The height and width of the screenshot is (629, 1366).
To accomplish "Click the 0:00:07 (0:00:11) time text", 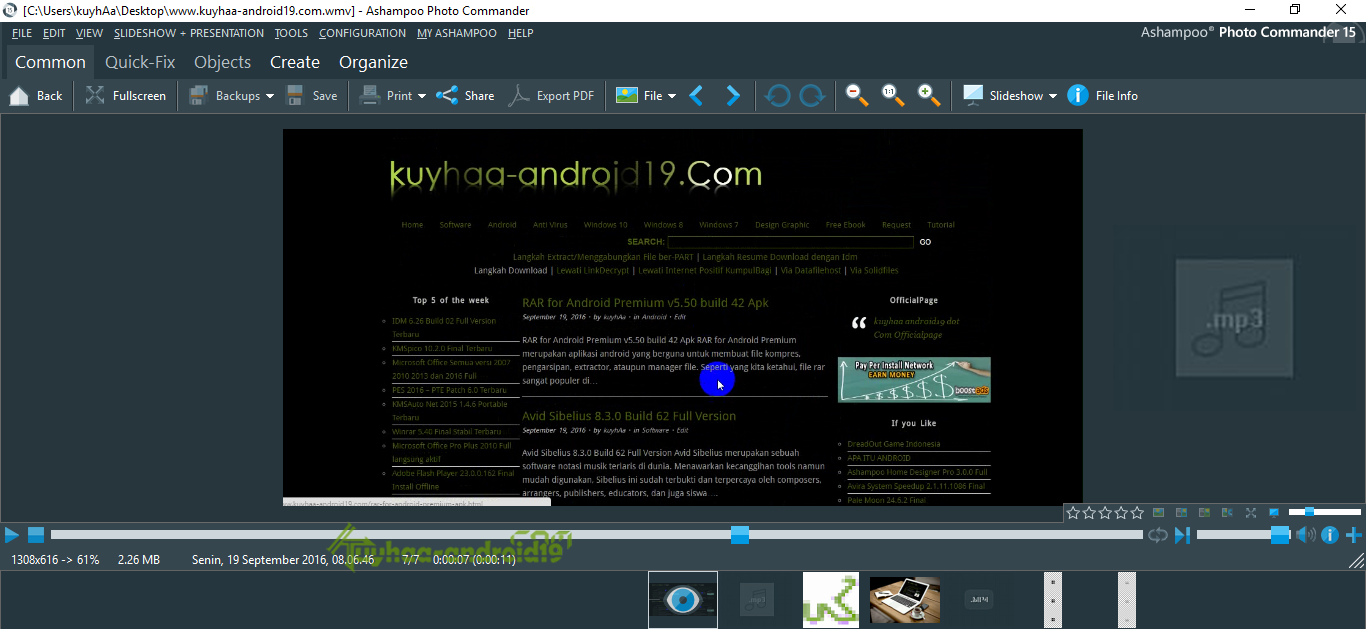I will 474,560.
